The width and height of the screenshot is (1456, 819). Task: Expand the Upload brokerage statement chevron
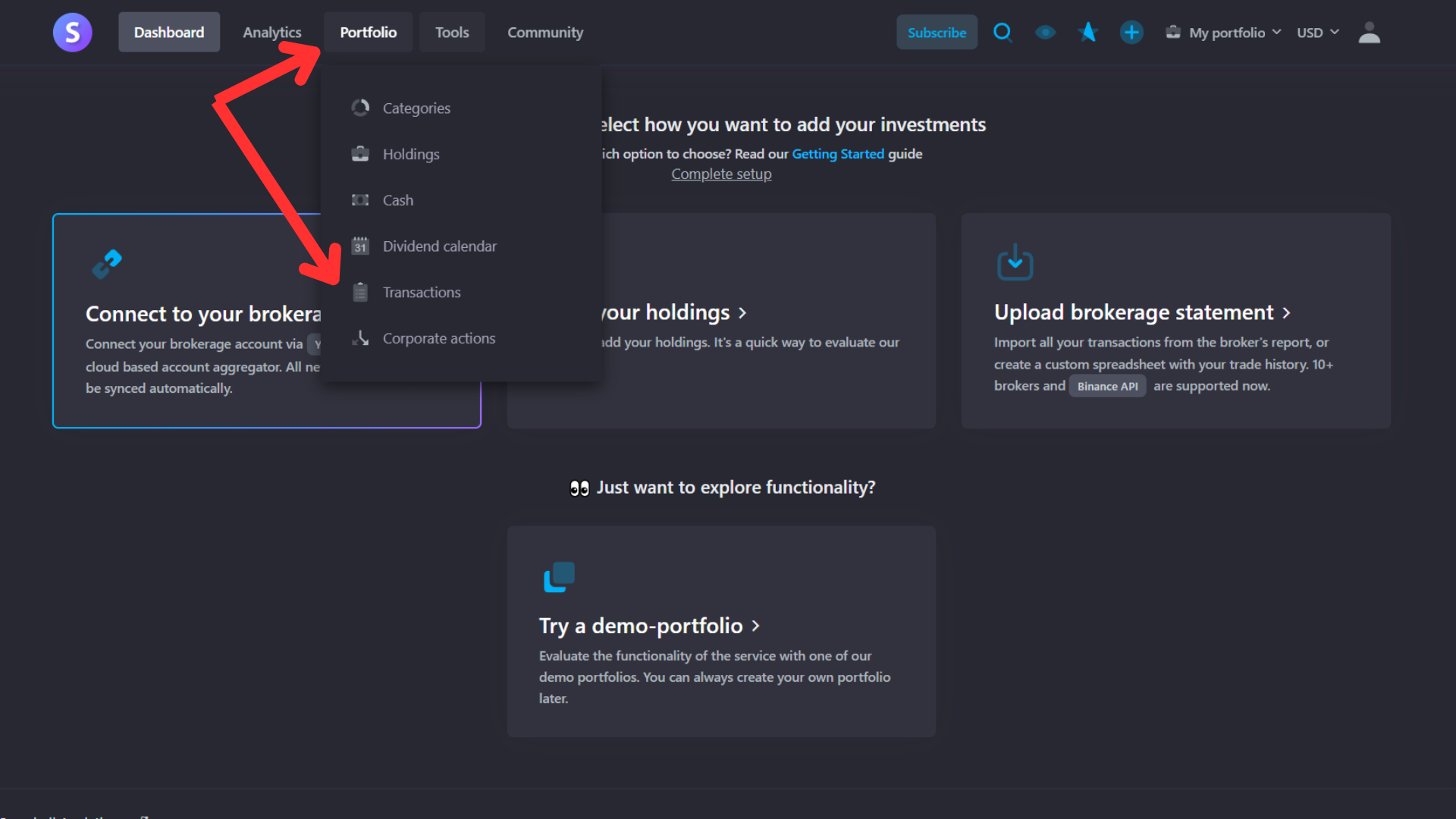pos(1286,313)
